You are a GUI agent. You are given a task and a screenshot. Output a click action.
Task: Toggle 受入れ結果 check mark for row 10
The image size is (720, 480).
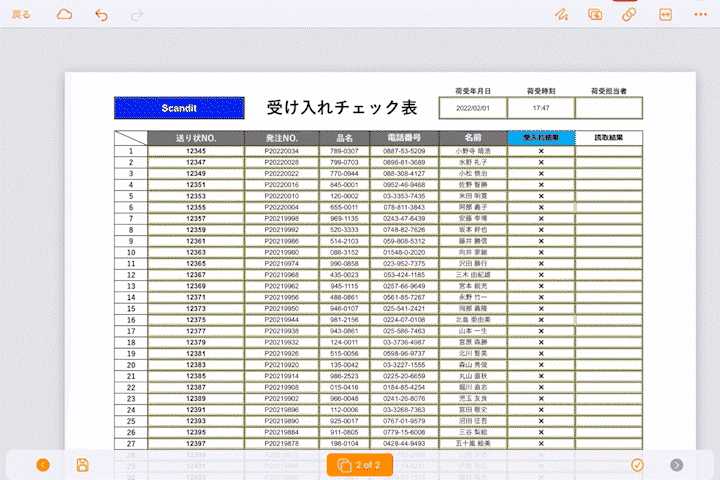tap(541, 252)
